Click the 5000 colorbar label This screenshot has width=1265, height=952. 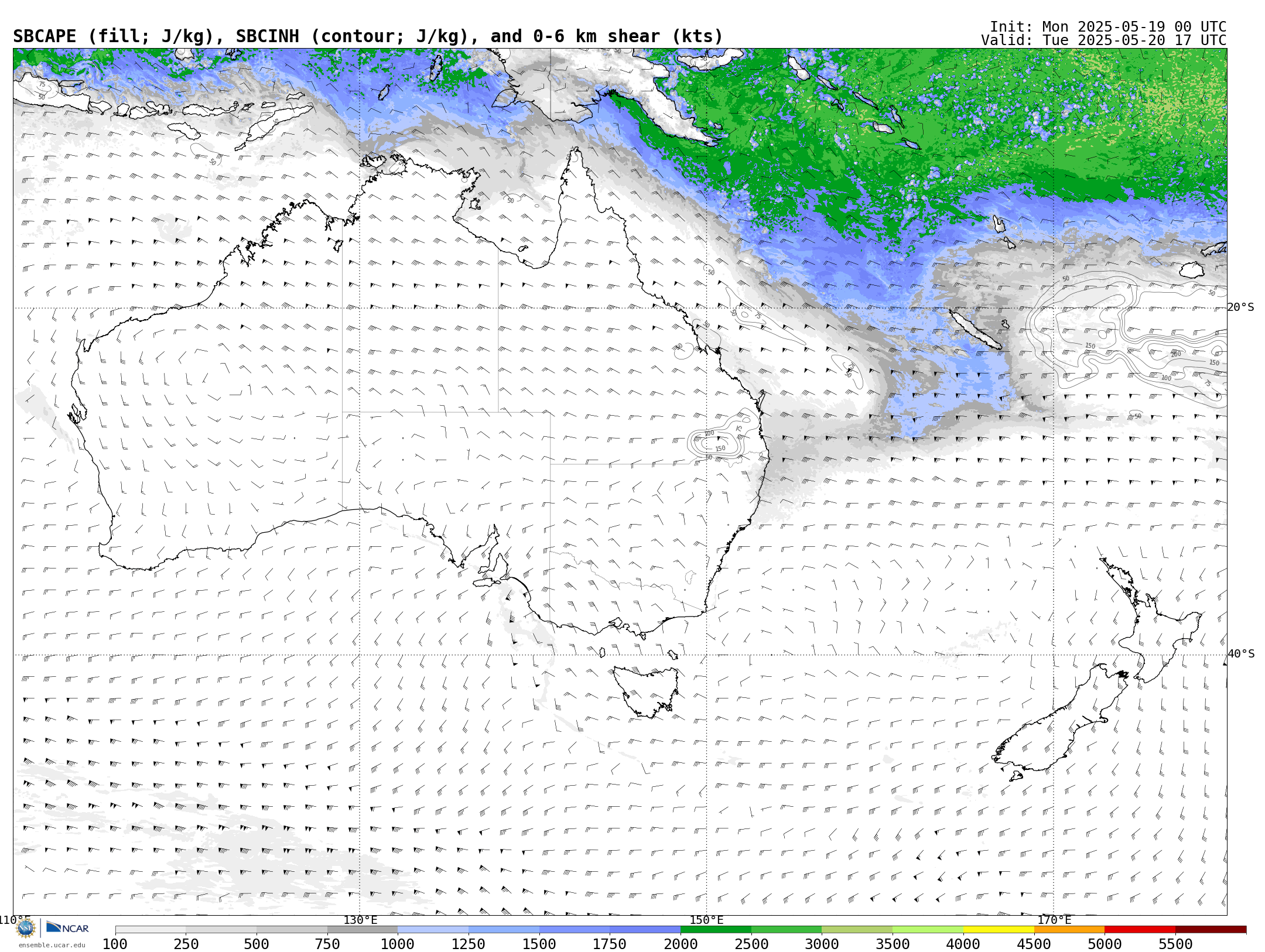(x=1105, y=944)
